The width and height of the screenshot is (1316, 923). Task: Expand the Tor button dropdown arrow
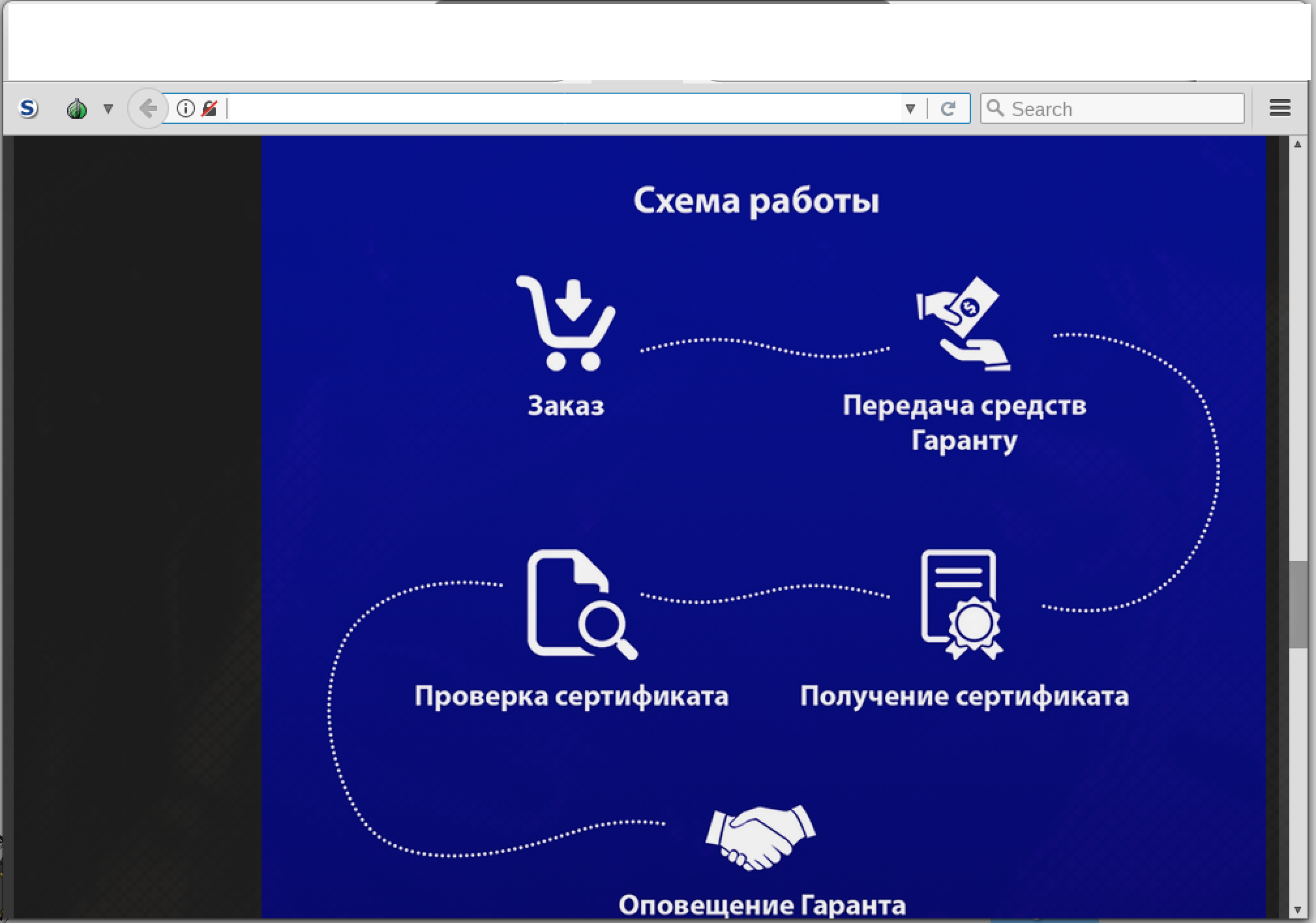(108, 108)
